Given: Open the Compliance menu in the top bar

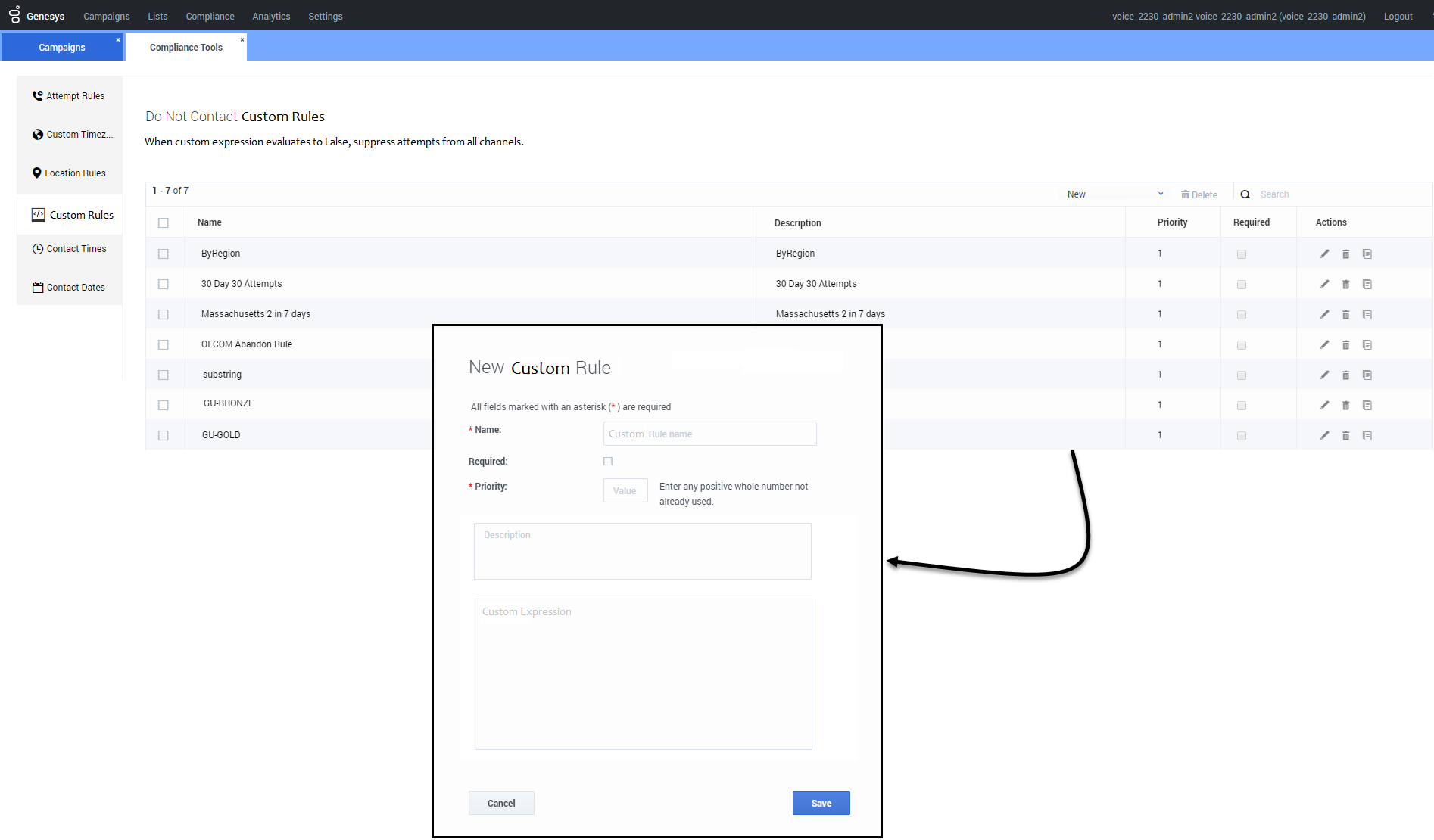Looking at the screenshot, I should (x=210, y=17).
